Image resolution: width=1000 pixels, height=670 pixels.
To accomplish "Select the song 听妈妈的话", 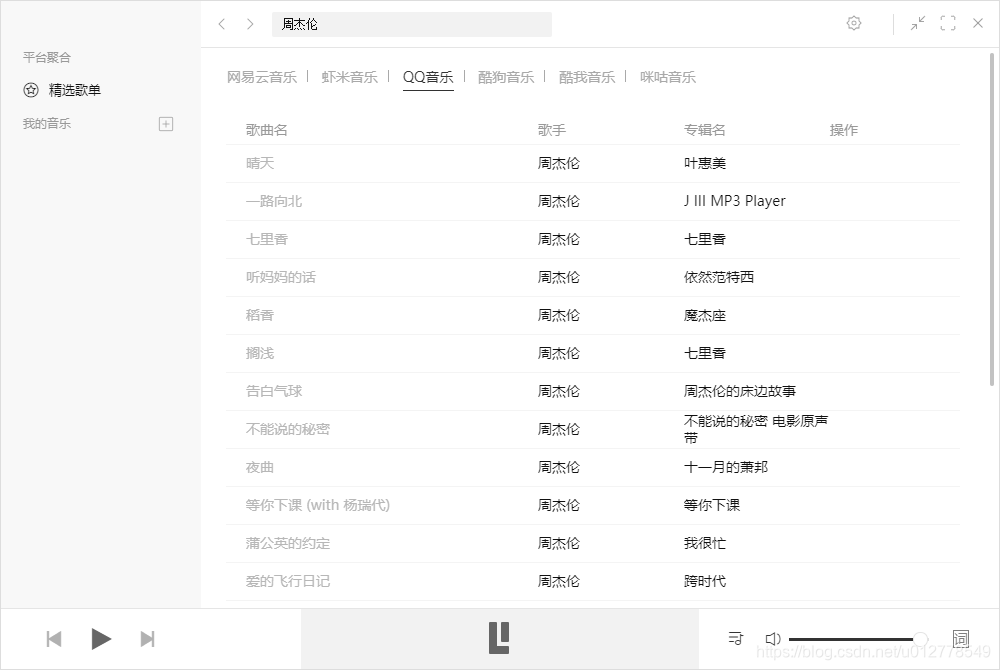I will pyautogui.click(x=281, y=277).
